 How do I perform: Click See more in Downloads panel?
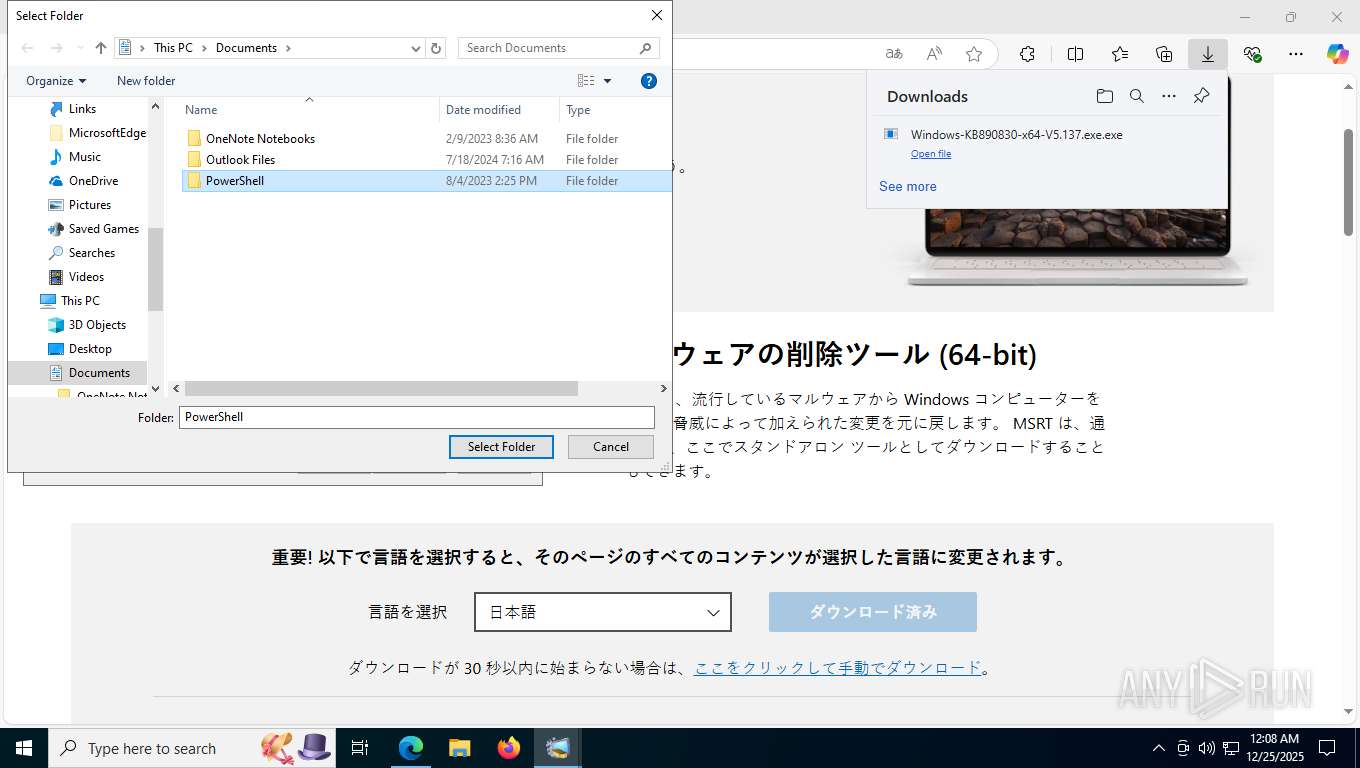908,186
